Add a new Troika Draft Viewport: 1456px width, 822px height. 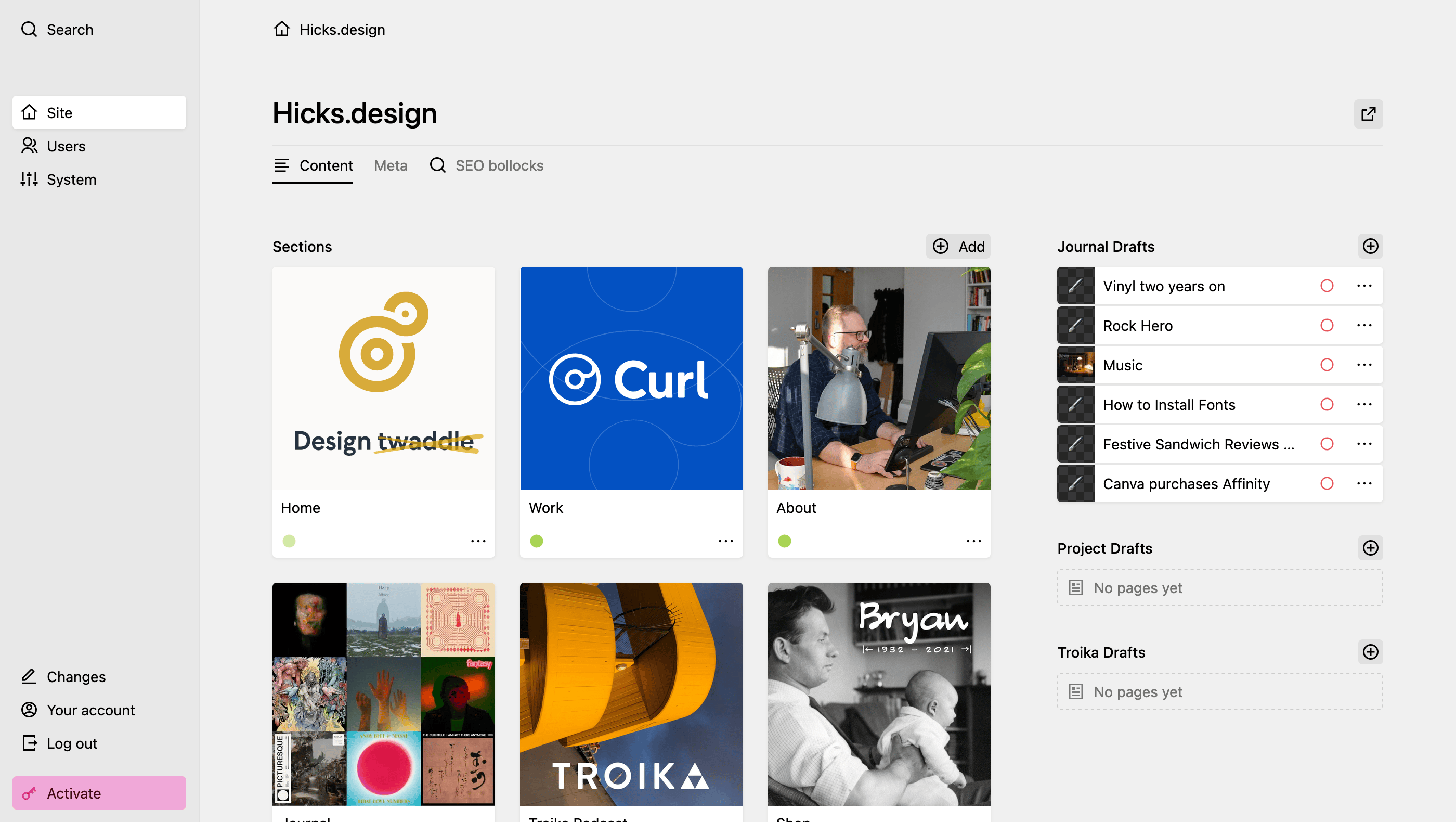(1370, 652)
